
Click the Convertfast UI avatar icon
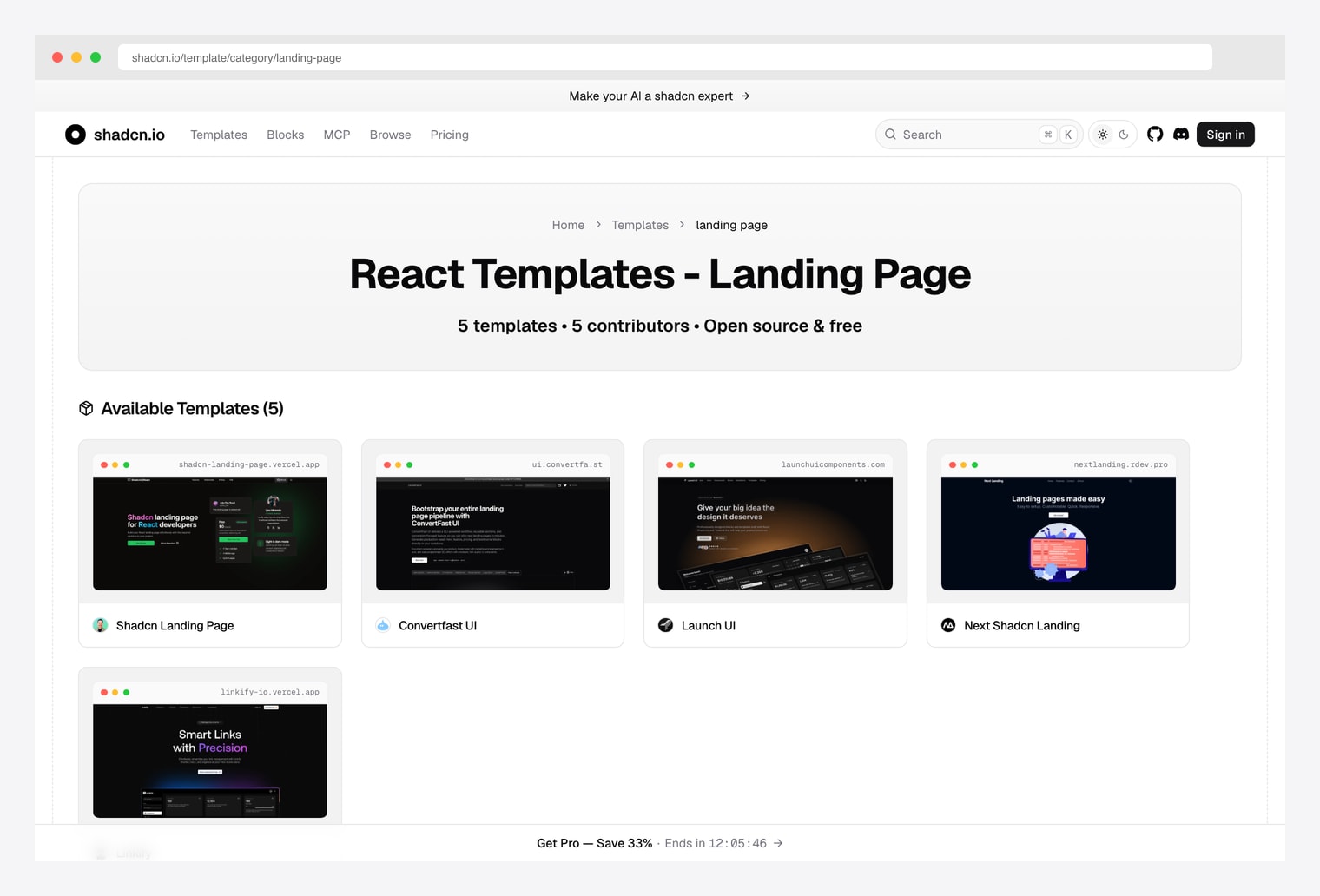pyautogui.click(x=383, y=625)
